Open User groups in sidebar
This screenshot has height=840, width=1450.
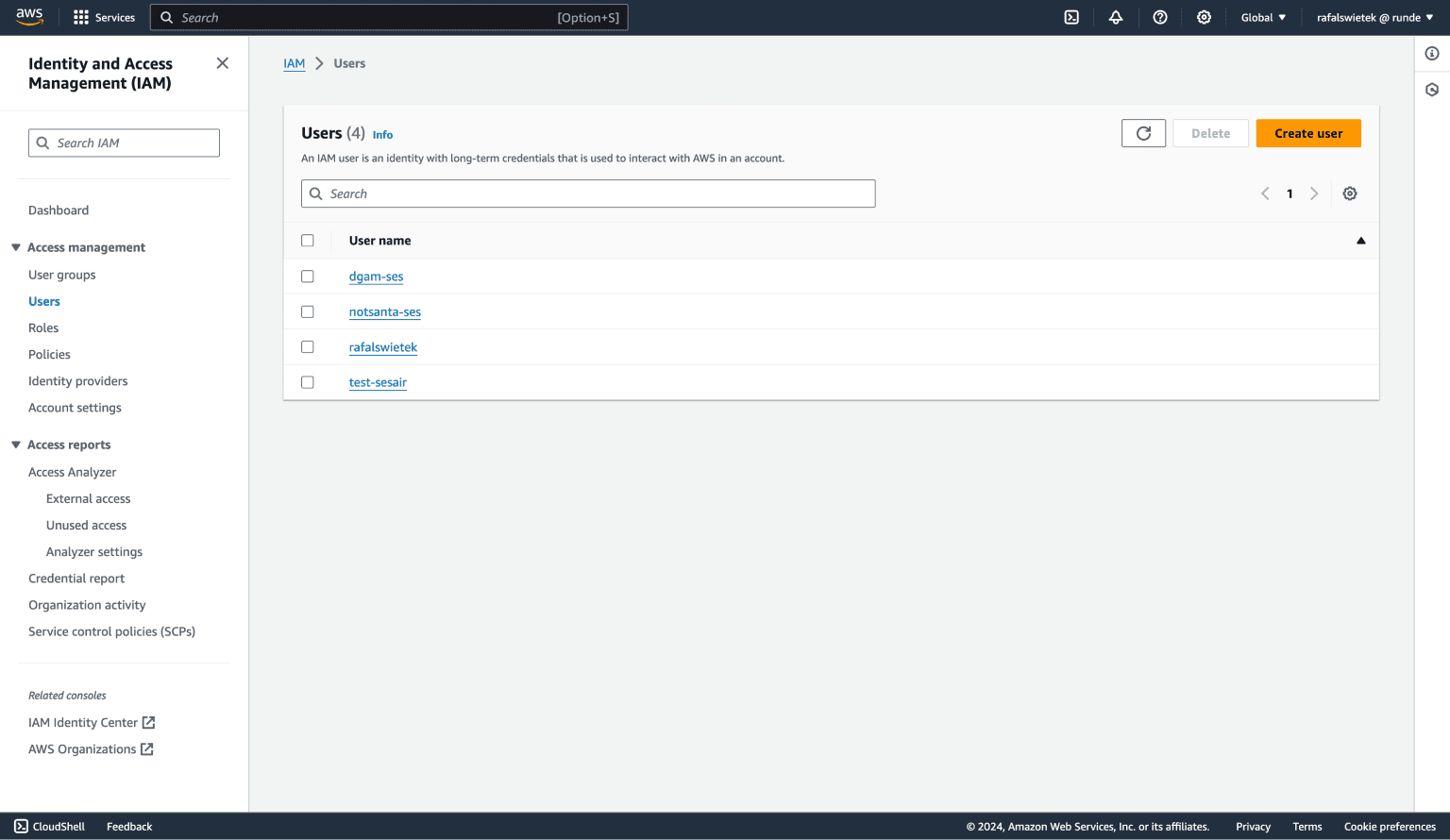point(62,275)
